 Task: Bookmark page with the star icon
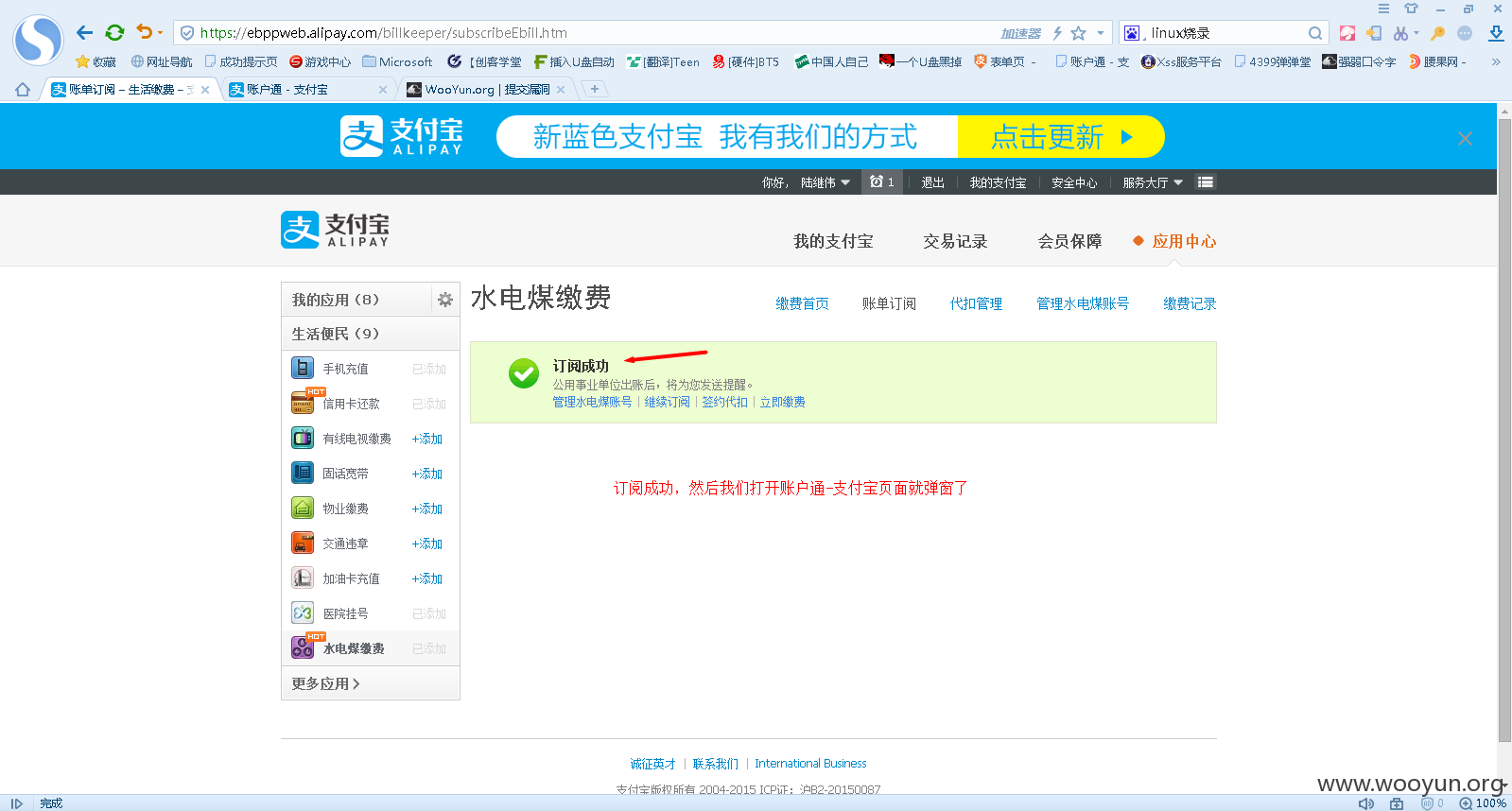[x=1078, y=33]
